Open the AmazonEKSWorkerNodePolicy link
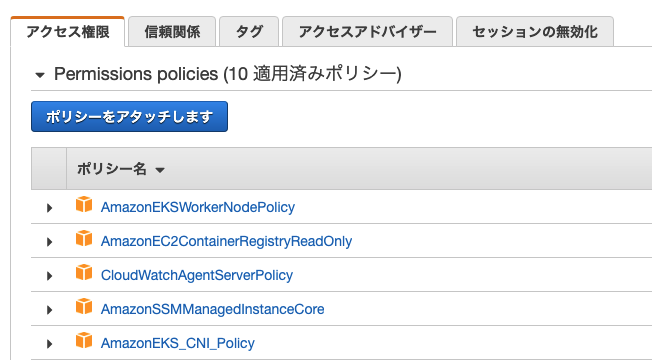The image size is (652, 360). pos(198,207)
